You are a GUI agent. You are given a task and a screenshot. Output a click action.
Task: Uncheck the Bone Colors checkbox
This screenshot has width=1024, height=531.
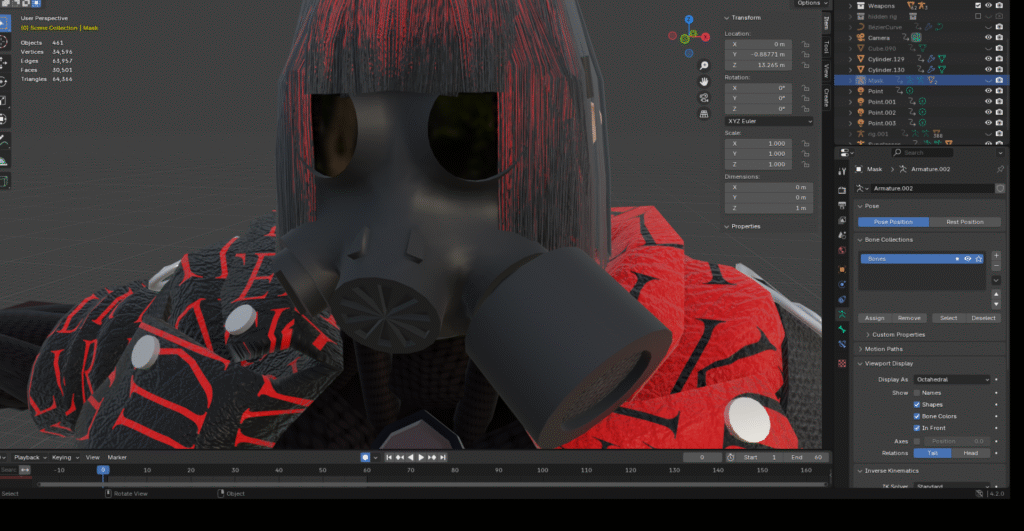[x=917, y=416]
